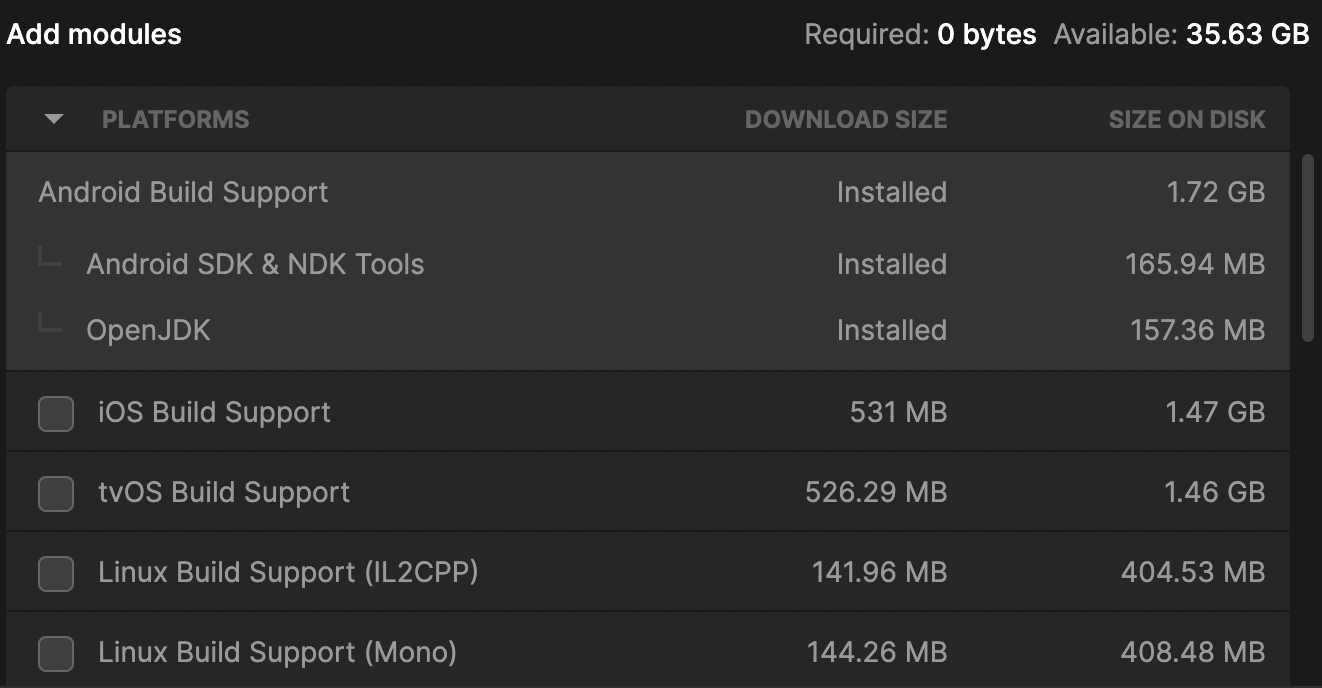Collapse the Platforms section arrow

pos(54,120)
